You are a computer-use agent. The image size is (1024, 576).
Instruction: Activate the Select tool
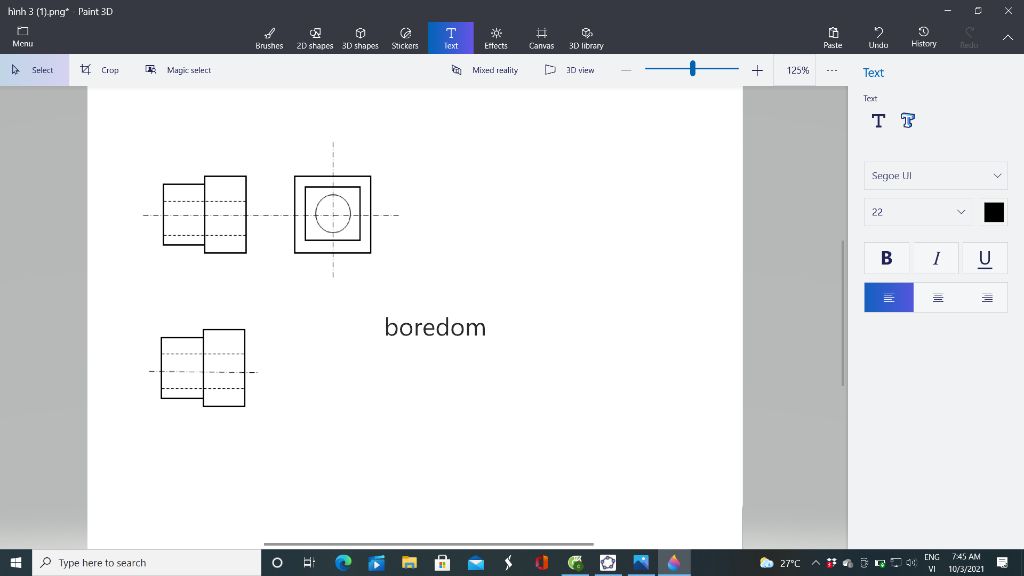(34, 70)
